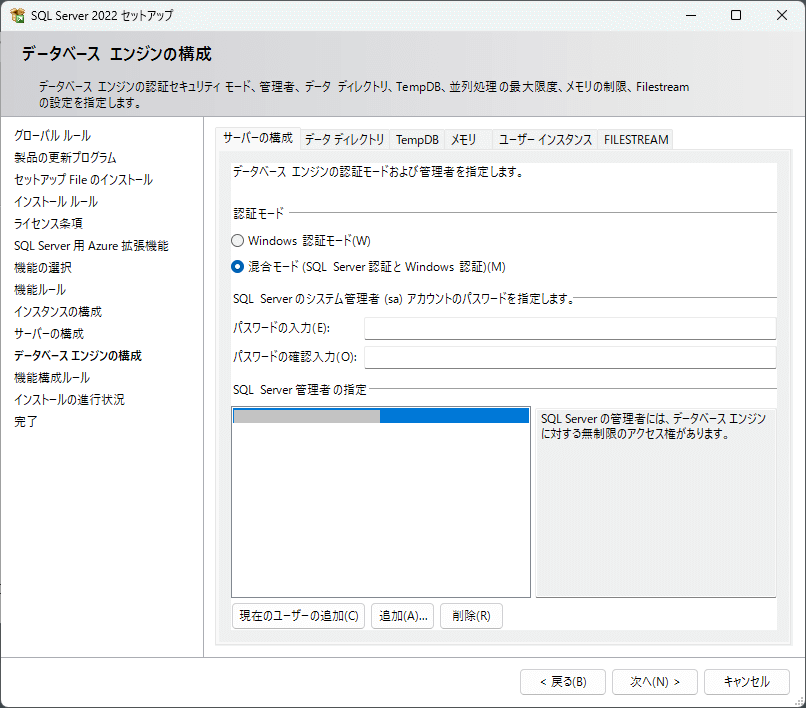Maximize the setup window

(x=736, y=15)
